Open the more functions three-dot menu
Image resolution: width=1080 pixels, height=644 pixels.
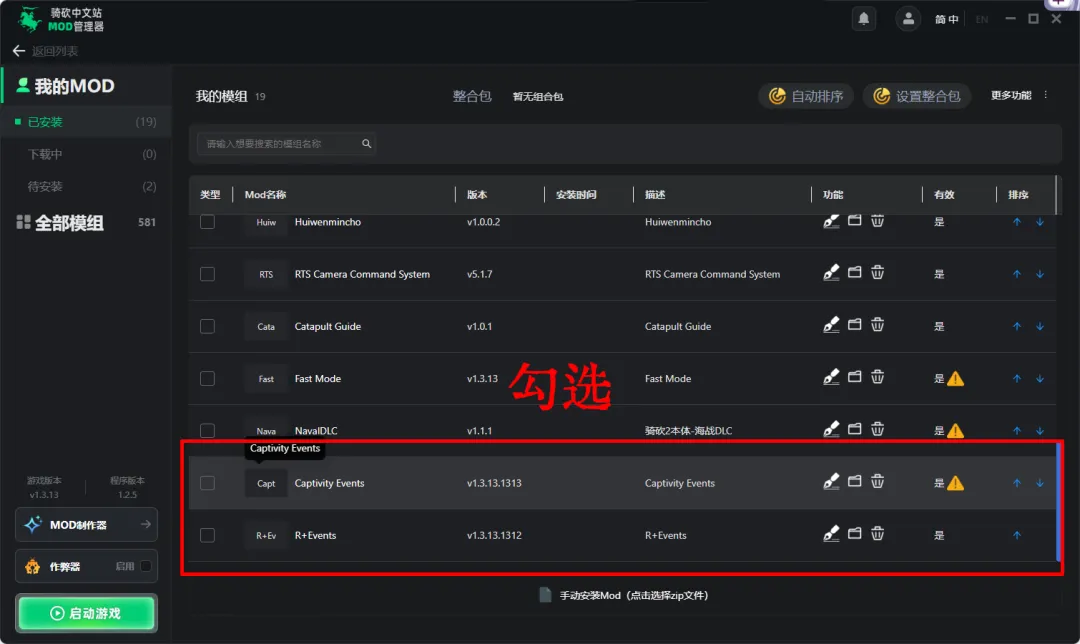(x=1046, y=95)
